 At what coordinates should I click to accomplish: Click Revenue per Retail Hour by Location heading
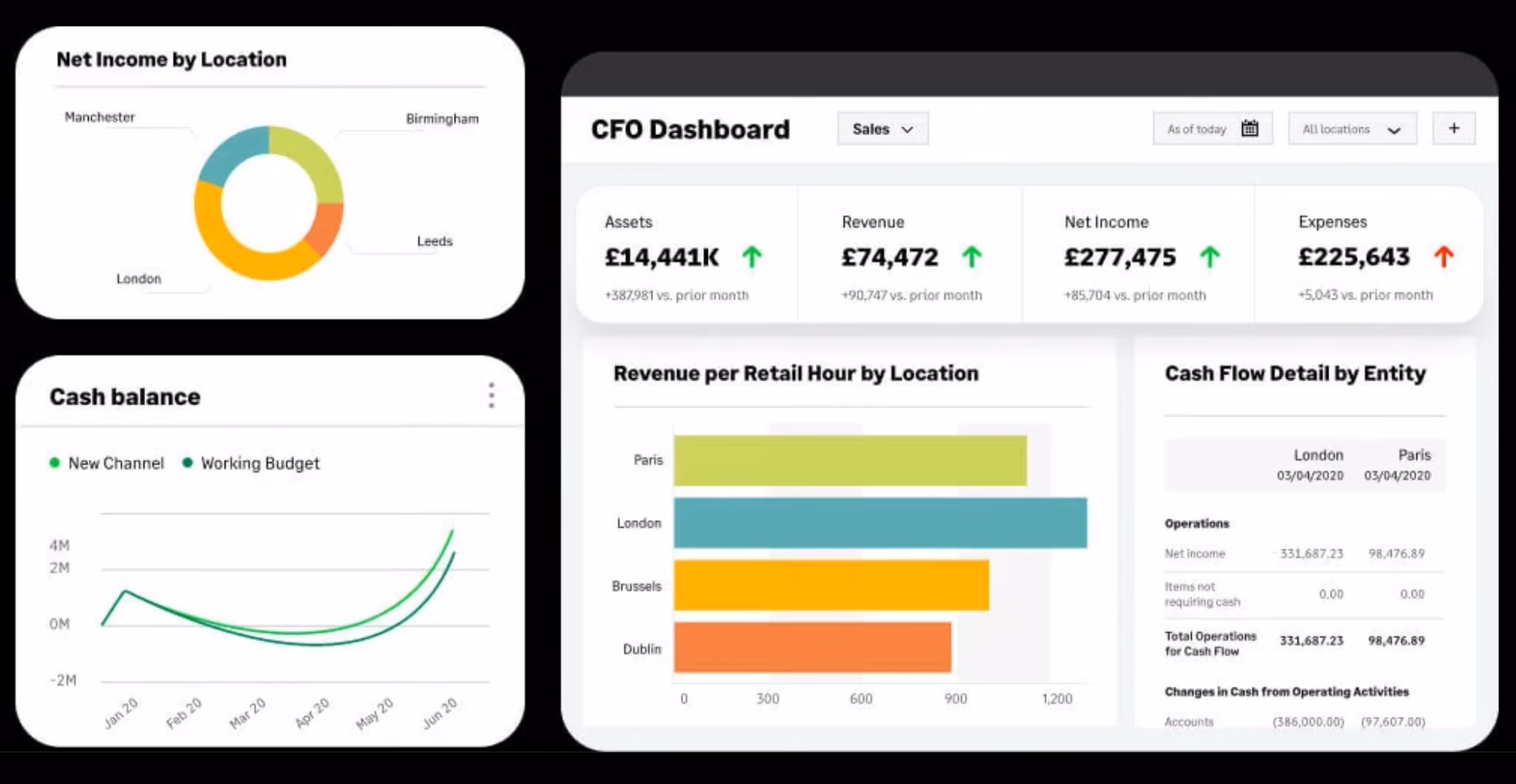(x=796, y=373)
